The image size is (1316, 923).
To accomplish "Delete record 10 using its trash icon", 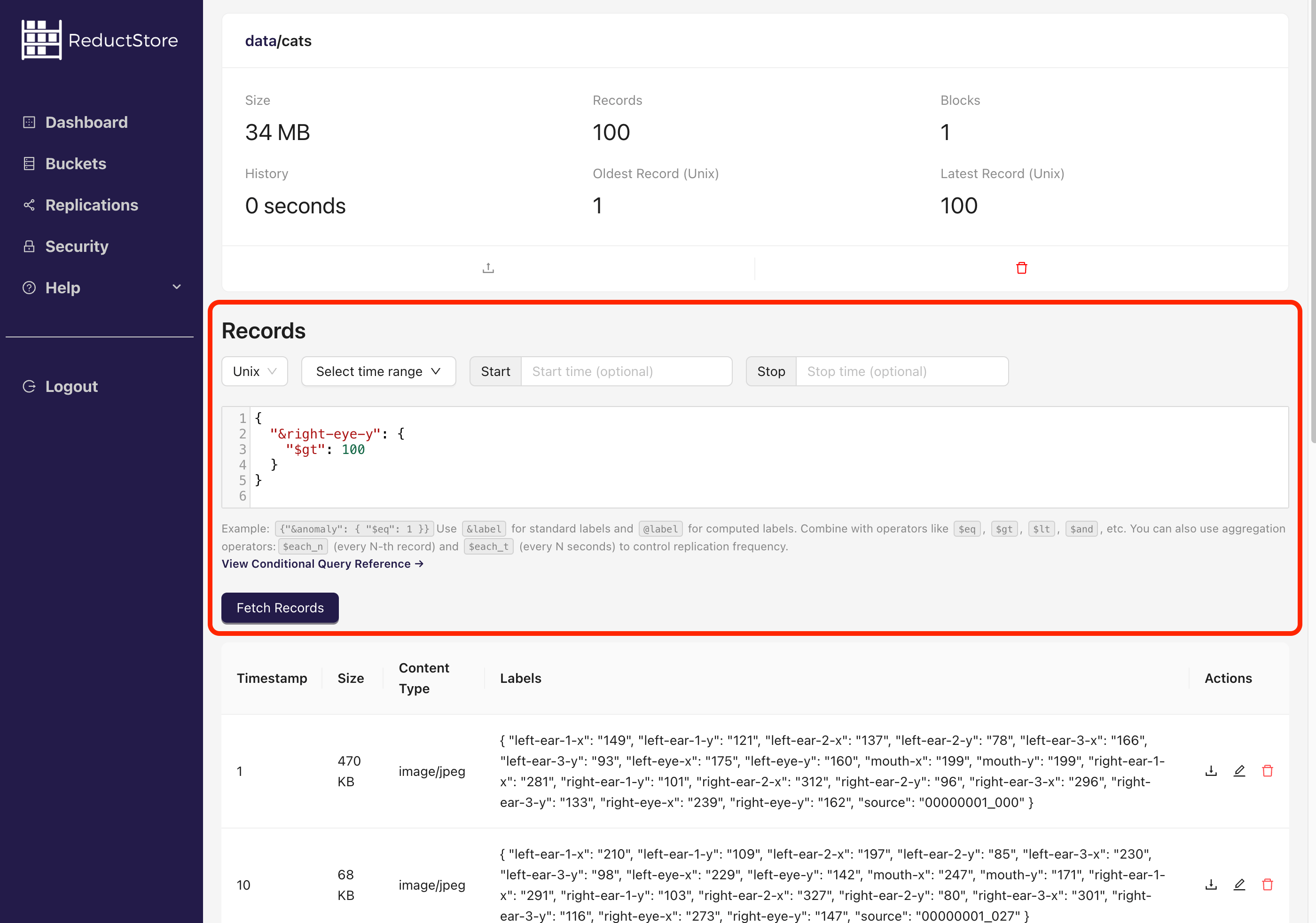I will pyautogui.click(x=1268, y=884).
